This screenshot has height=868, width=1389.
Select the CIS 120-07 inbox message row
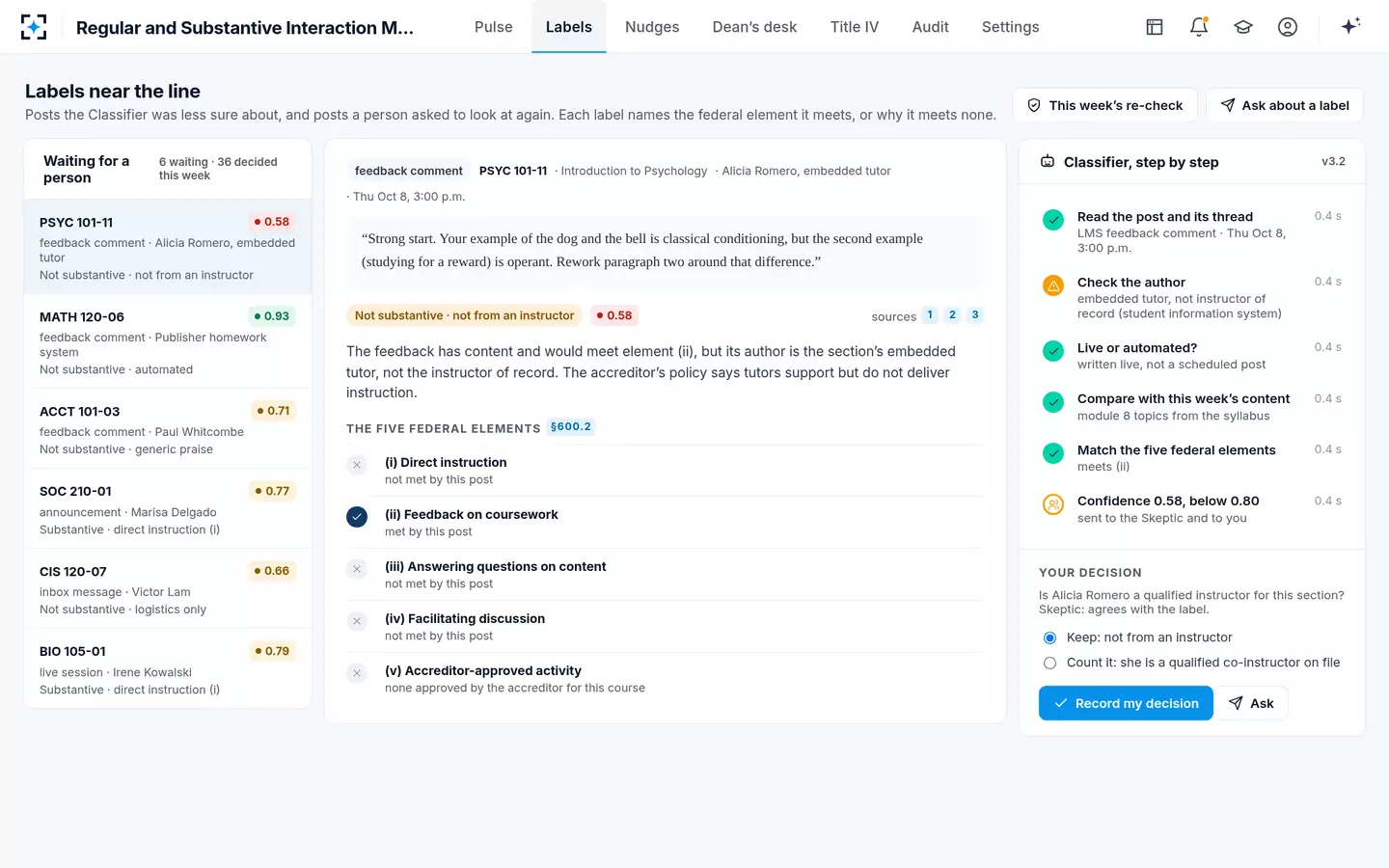point(168,589)
